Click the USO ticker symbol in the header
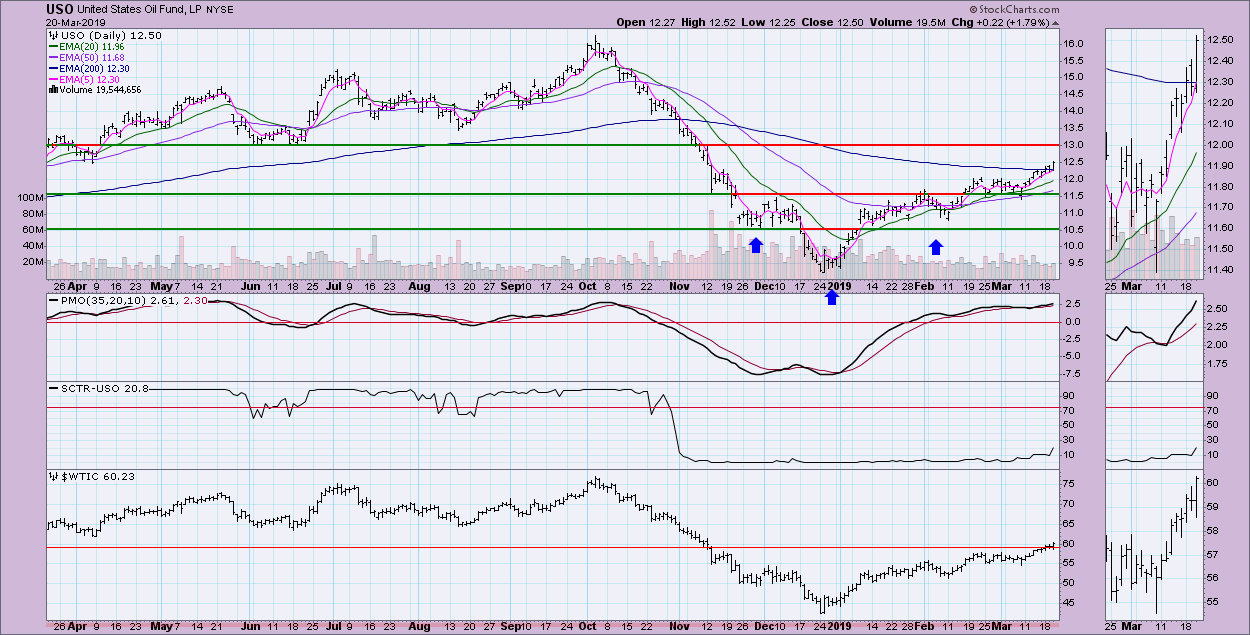The height and width of the screenshot is (635, 1250). (x=59, y=9)
